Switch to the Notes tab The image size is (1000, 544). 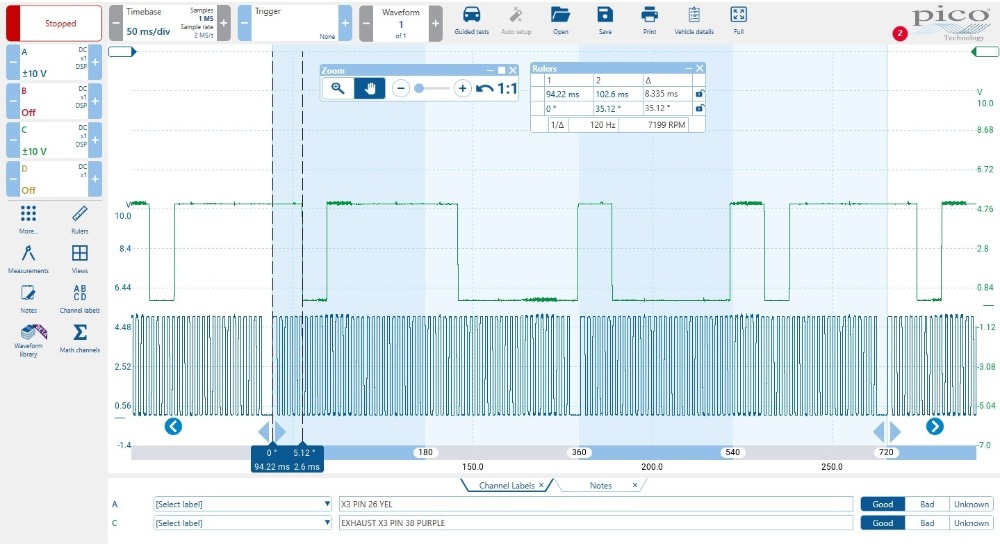601,485
